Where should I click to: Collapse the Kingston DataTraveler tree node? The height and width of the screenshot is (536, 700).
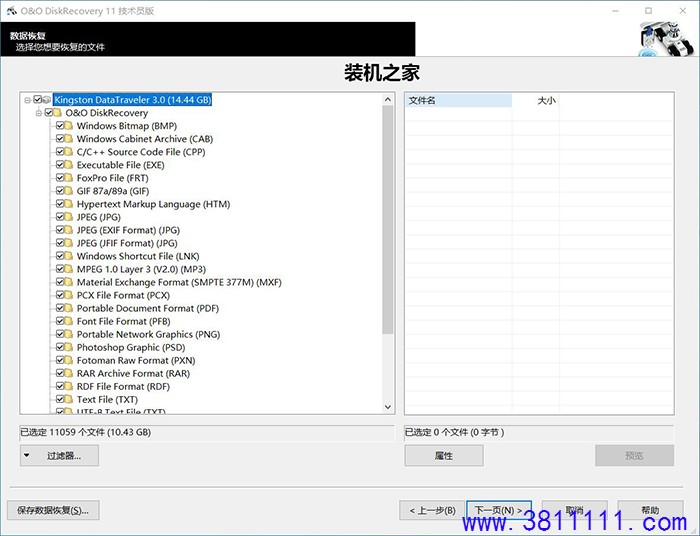pyautogui.click(x=28, y=100)
